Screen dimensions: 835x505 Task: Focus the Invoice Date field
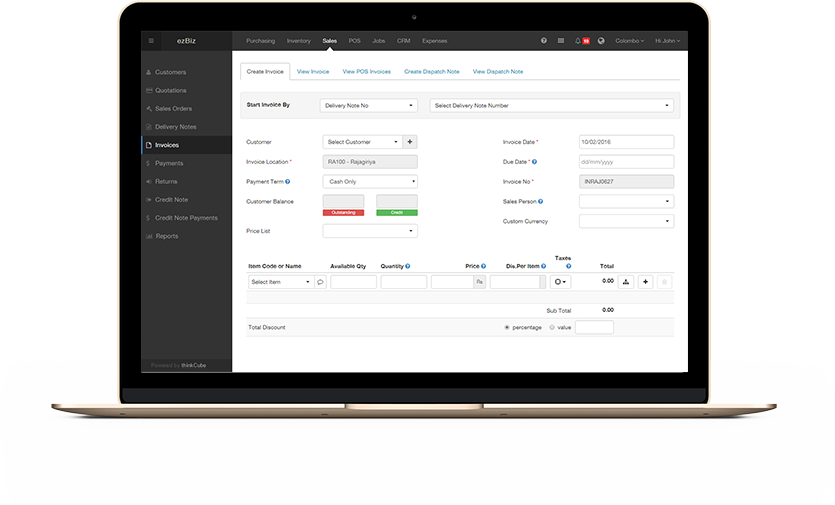tap(626, 142)
